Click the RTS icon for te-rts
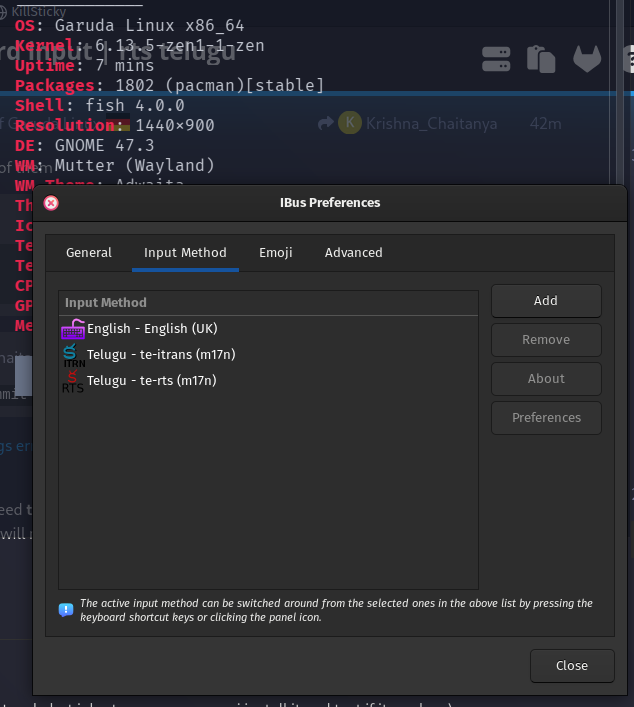Screen dimensions: 634x707 pyautogui.click(x=73, y=381)
